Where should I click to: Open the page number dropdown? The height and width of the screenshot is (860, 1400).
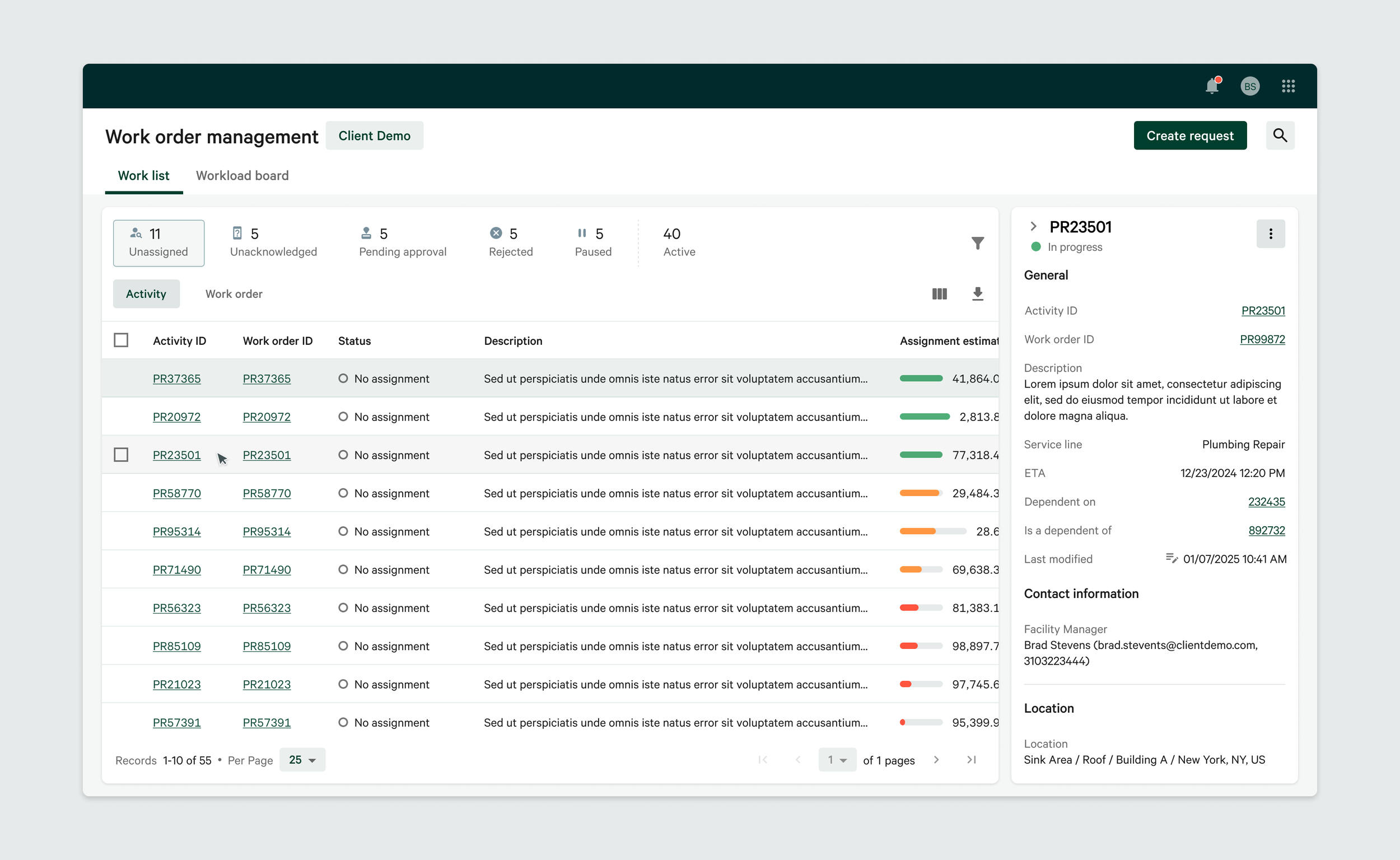pyautogui.click(x=837, y=760)
